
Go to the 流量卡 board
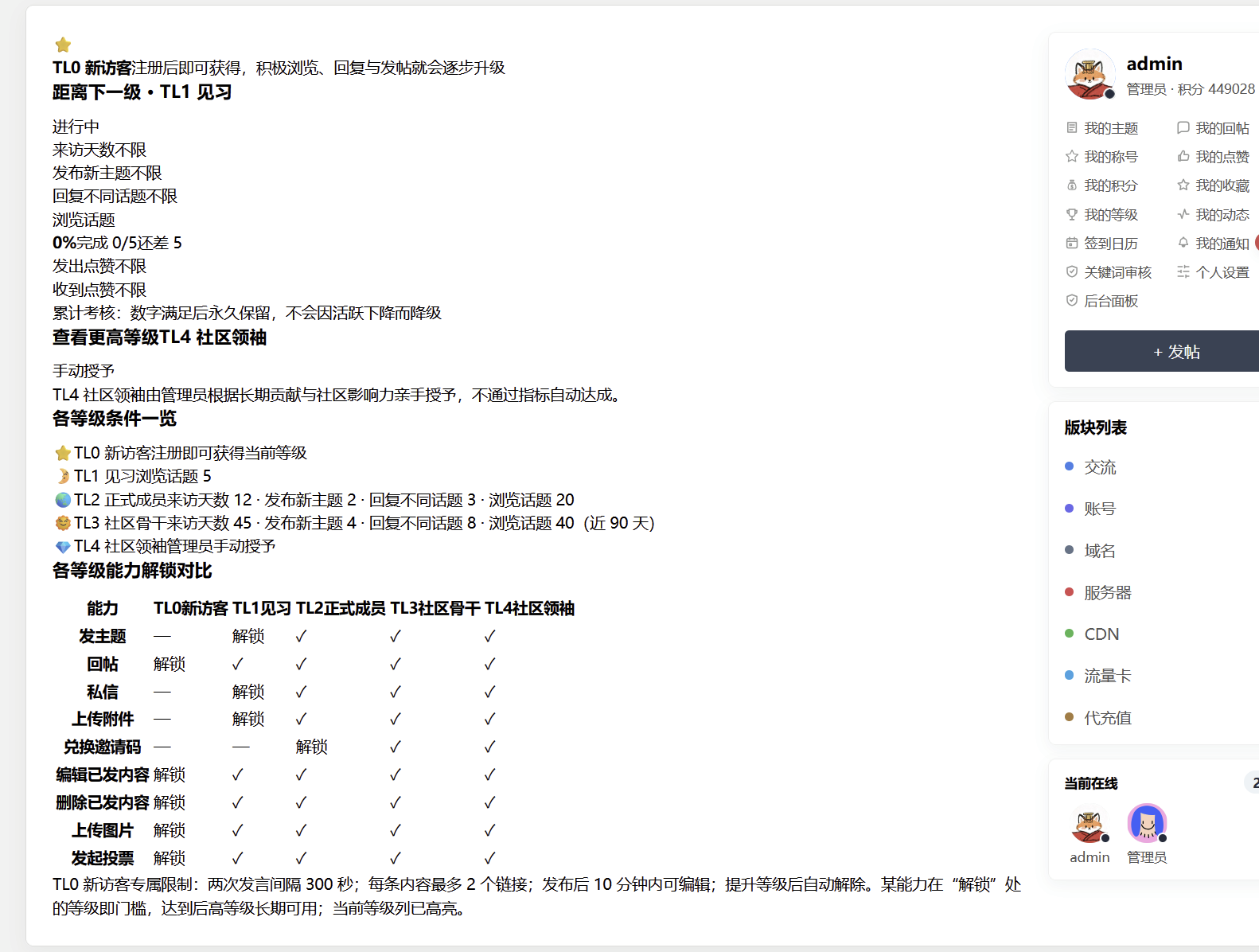tap(1108, 676)
